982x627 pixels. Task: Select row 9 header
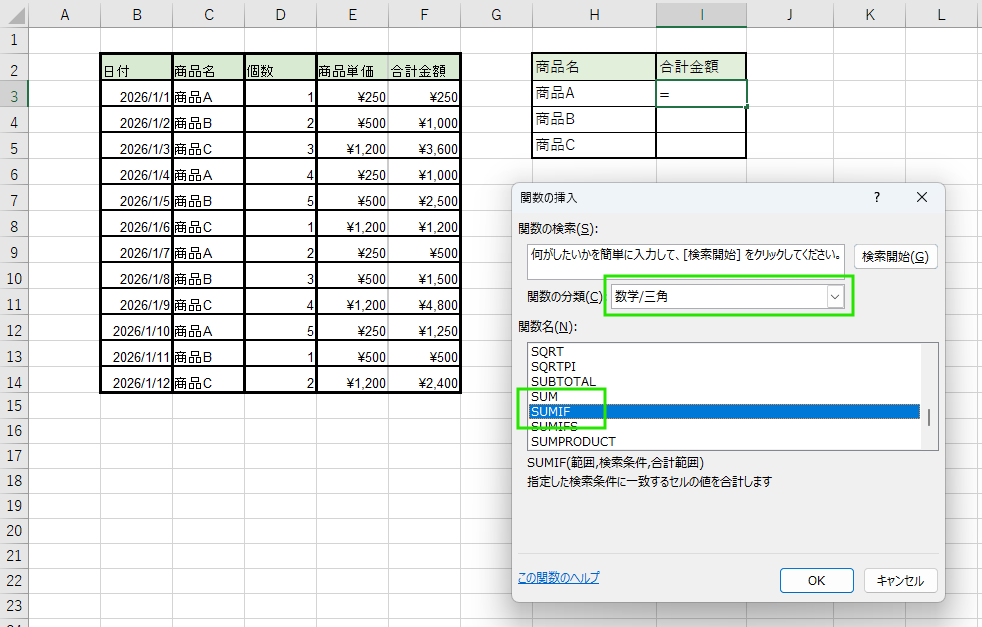pos(14,252)
